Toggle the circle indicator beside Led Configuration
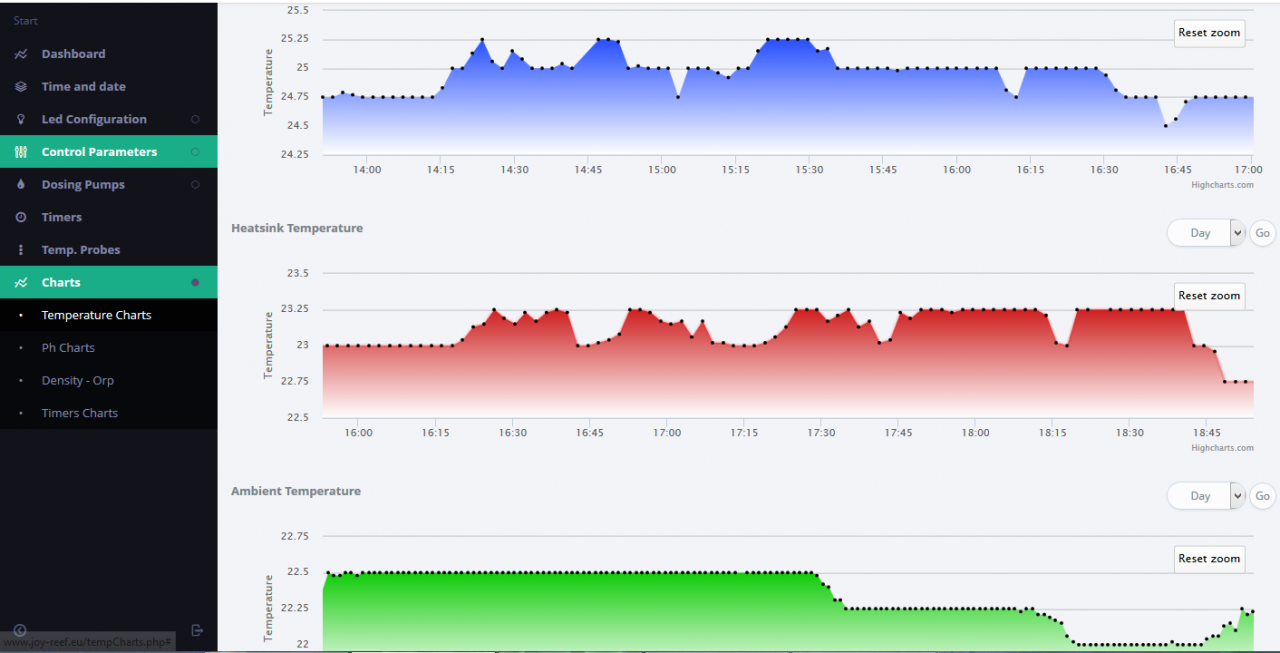The height and width of the screenshot is (653, 1280). pyautogui.click(x=195, y=119)
